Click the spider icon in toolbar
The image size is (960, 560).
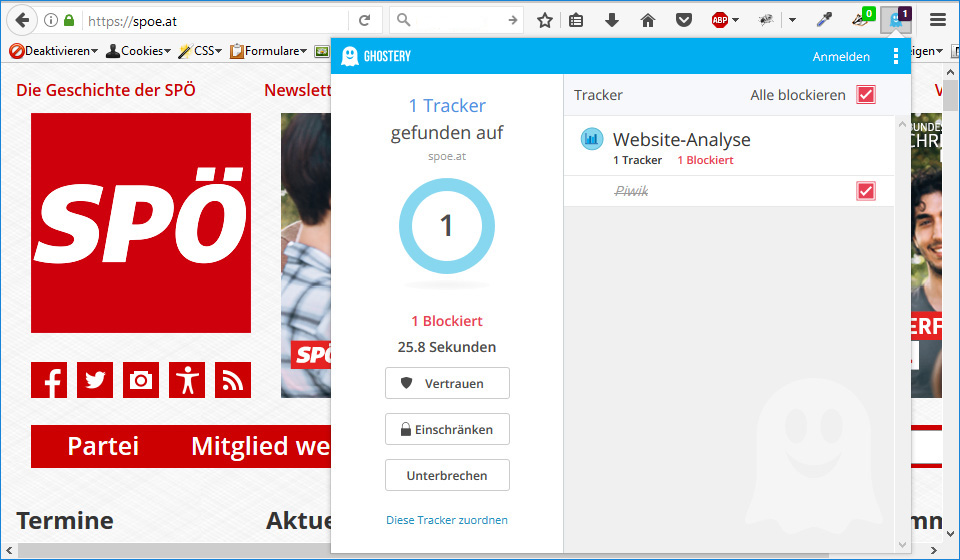(x=765, y=20)
